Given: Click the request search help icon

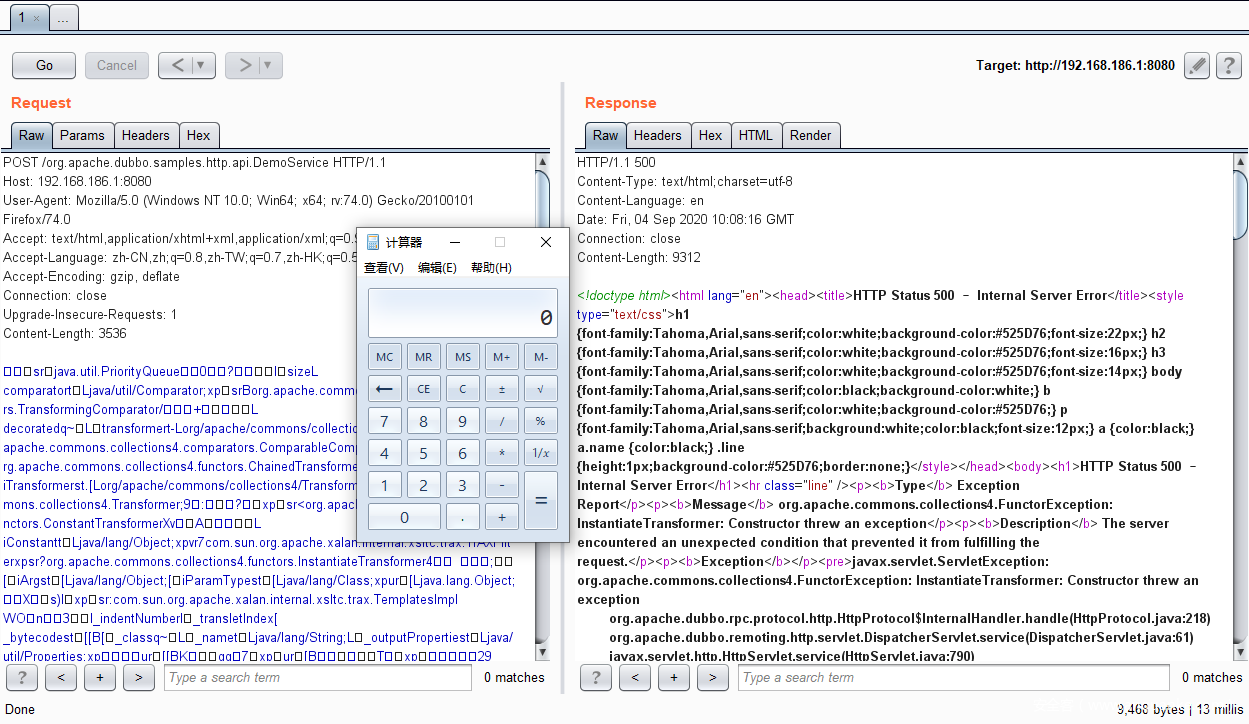Looking at the screenshot, I should point(22,678).
